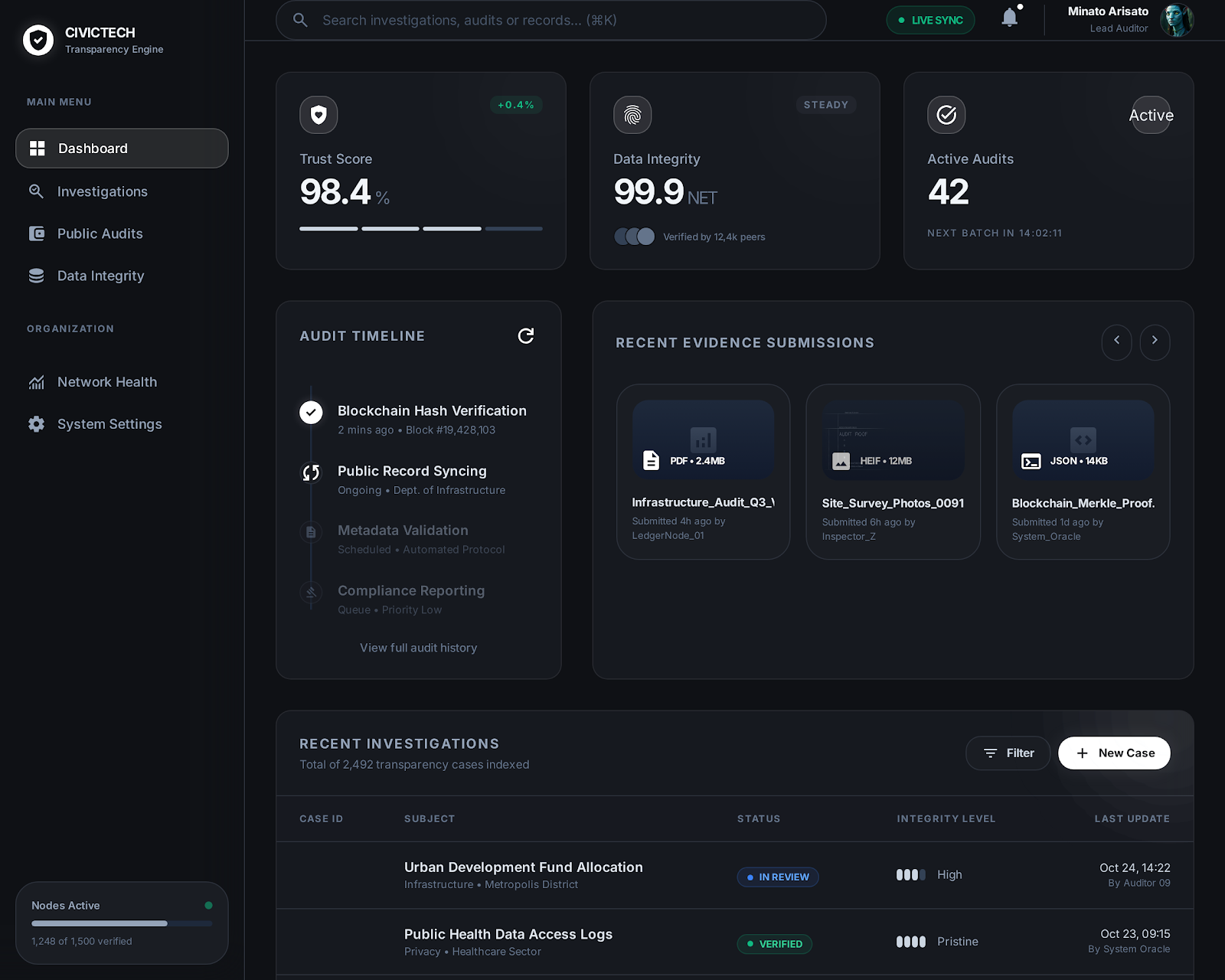Click the Trust Score shield icon

pyautogui.click(x=318, y=115)
